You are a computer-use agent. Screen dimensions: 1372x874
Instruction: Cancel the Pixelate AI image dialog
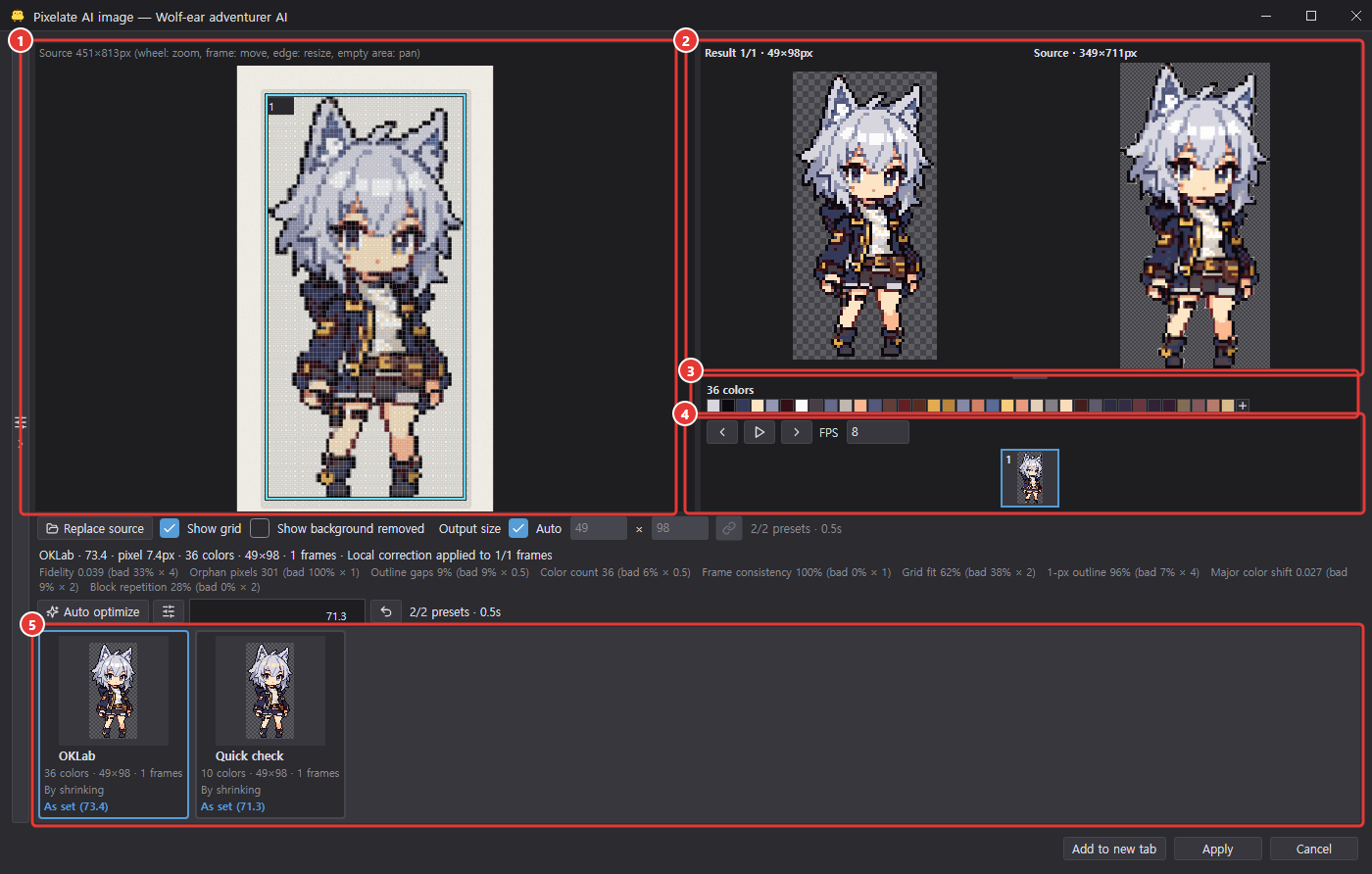[x=1314, y=850]
